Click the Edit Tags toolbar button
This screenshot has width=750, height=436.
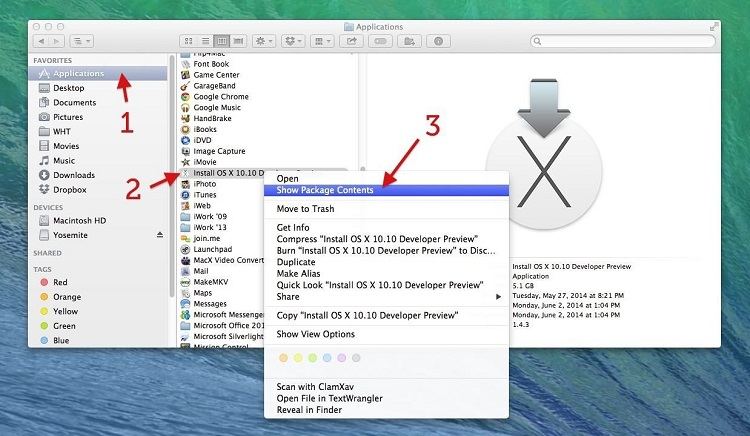pos(380,41)
